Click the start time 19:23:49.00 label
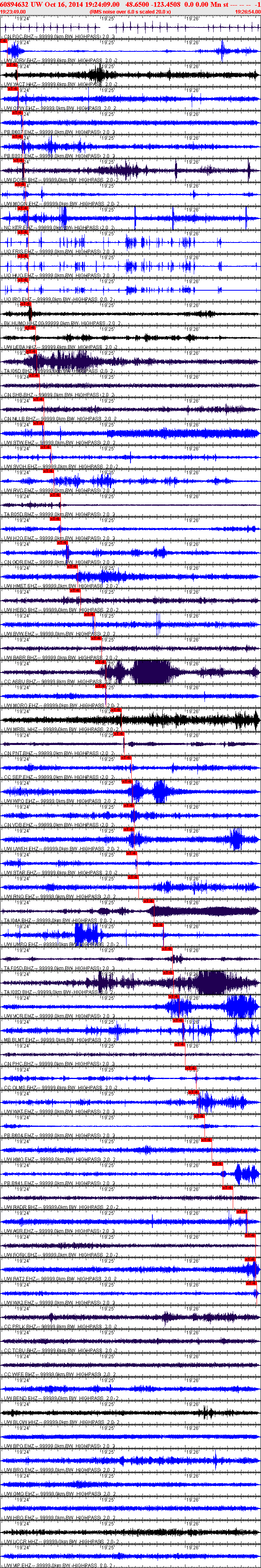 [x=14, y=12]
